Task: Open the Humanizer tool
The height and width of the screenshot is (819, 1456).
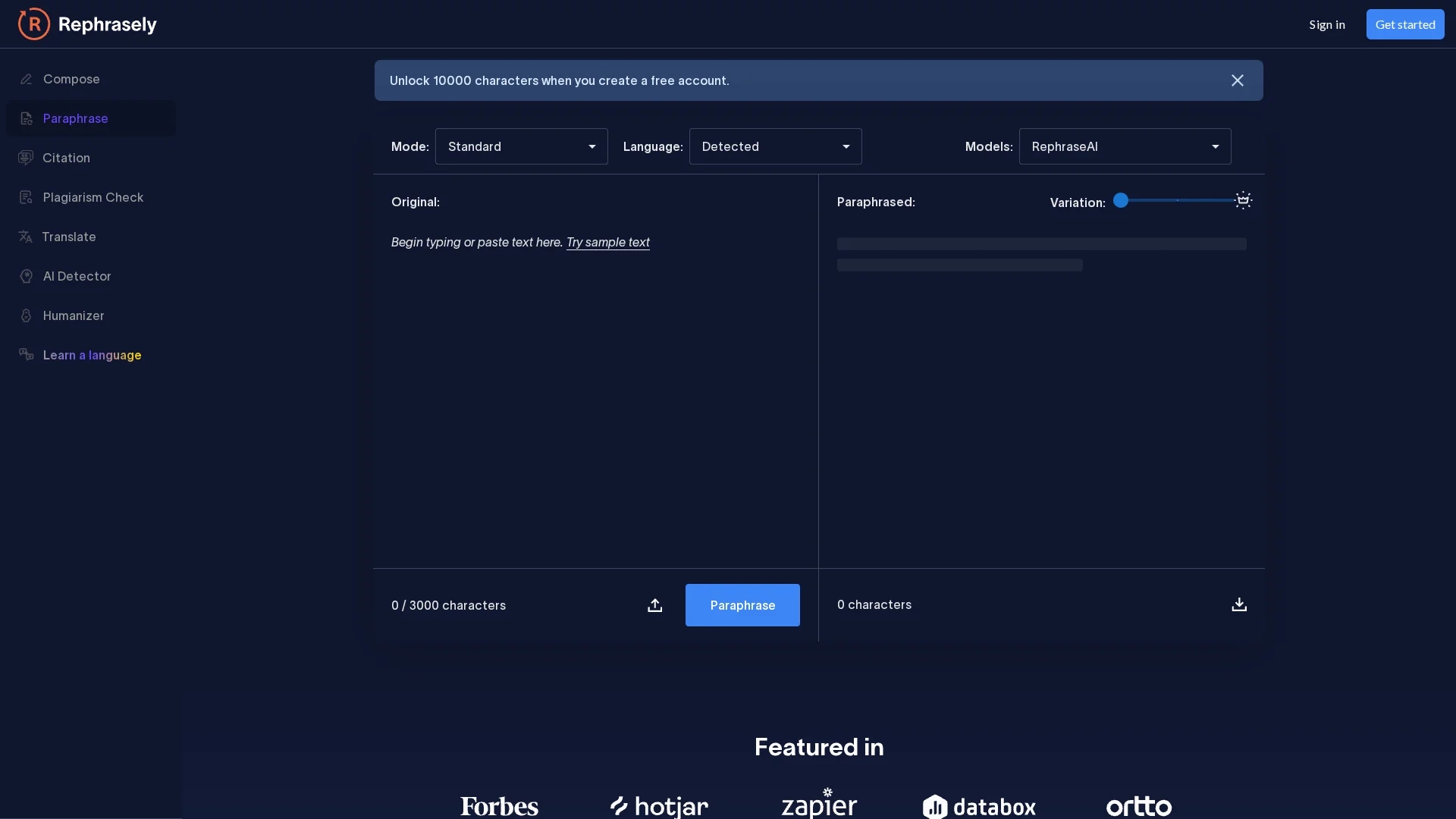Action: pyautogui.click(x=91, y=315)
